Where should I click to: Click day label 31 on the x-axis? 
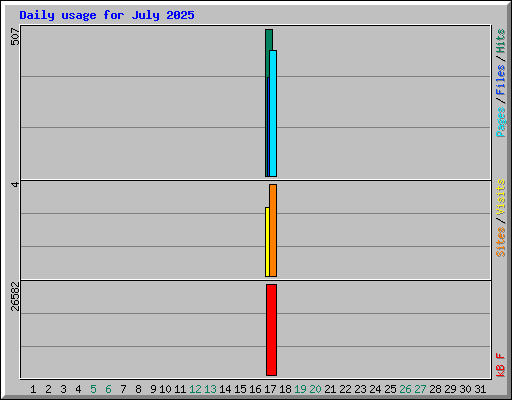tap(480, 389)
